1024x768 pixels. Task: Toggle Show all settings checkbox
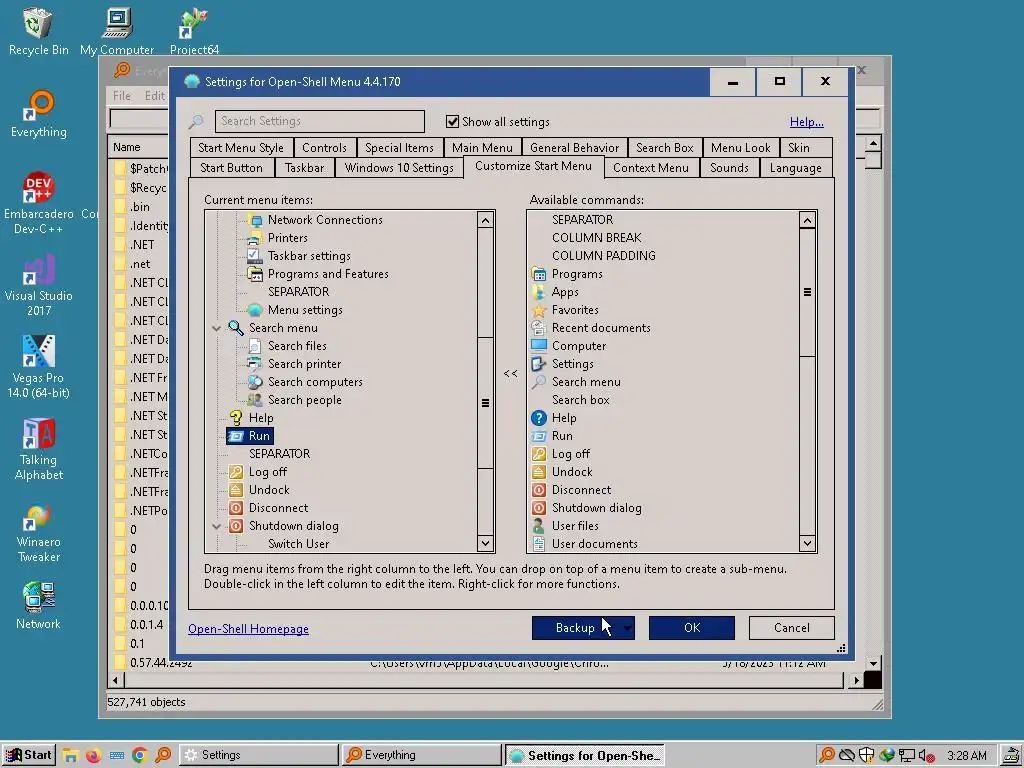click(452, 121)
